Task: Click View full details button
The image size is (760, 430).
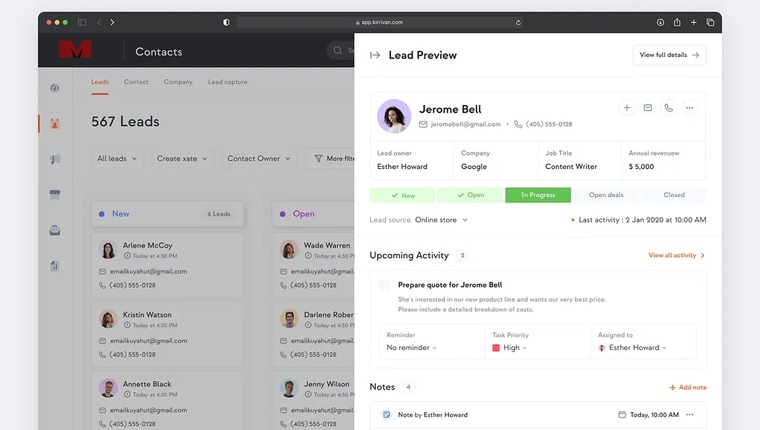Action: pyautogui.click(x=669, y=55)
